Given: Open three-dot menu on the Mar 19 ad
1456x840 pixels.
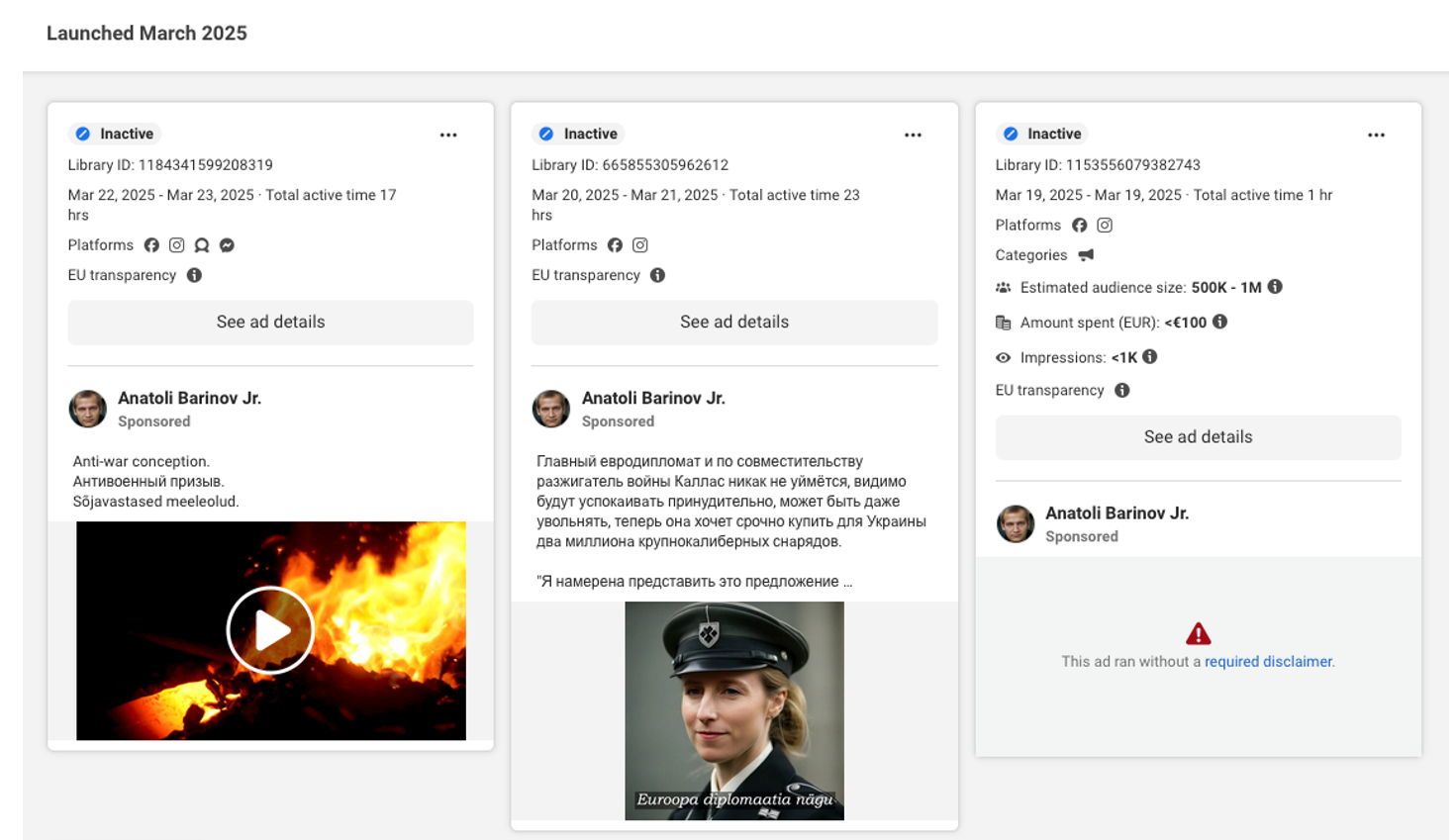Looking at the screenshot, I should pos(1376,135).
